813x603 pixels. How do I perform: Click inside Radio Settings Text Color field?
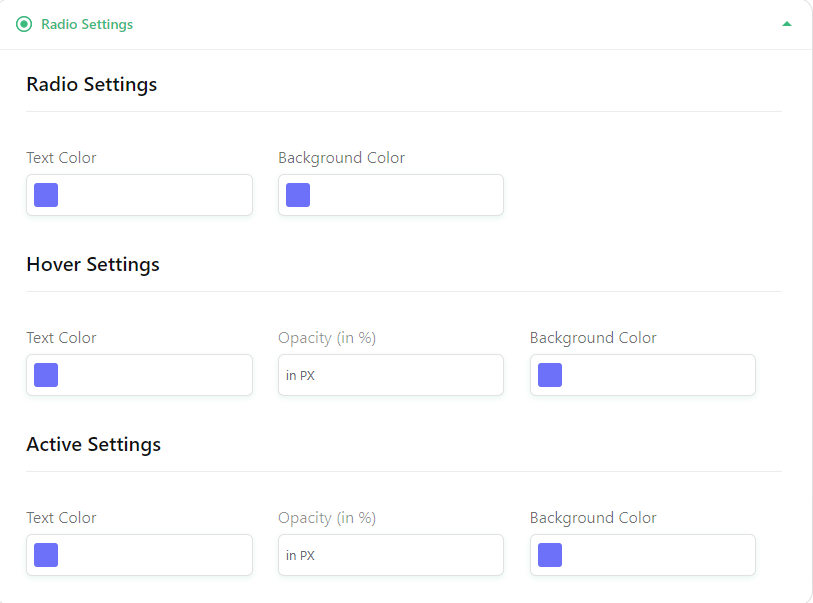pyautogui.click(x=139, y=195)
